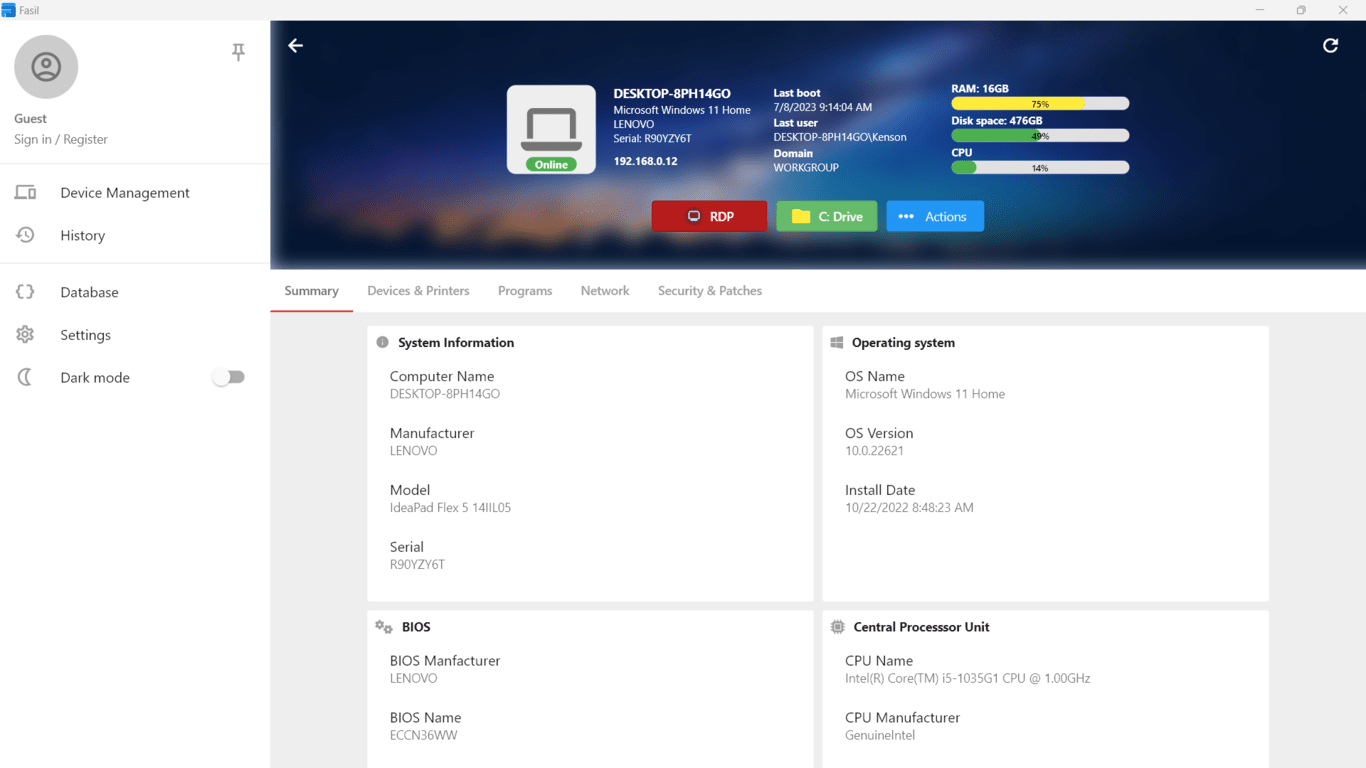Open the Actions menu button

(935, 216)
